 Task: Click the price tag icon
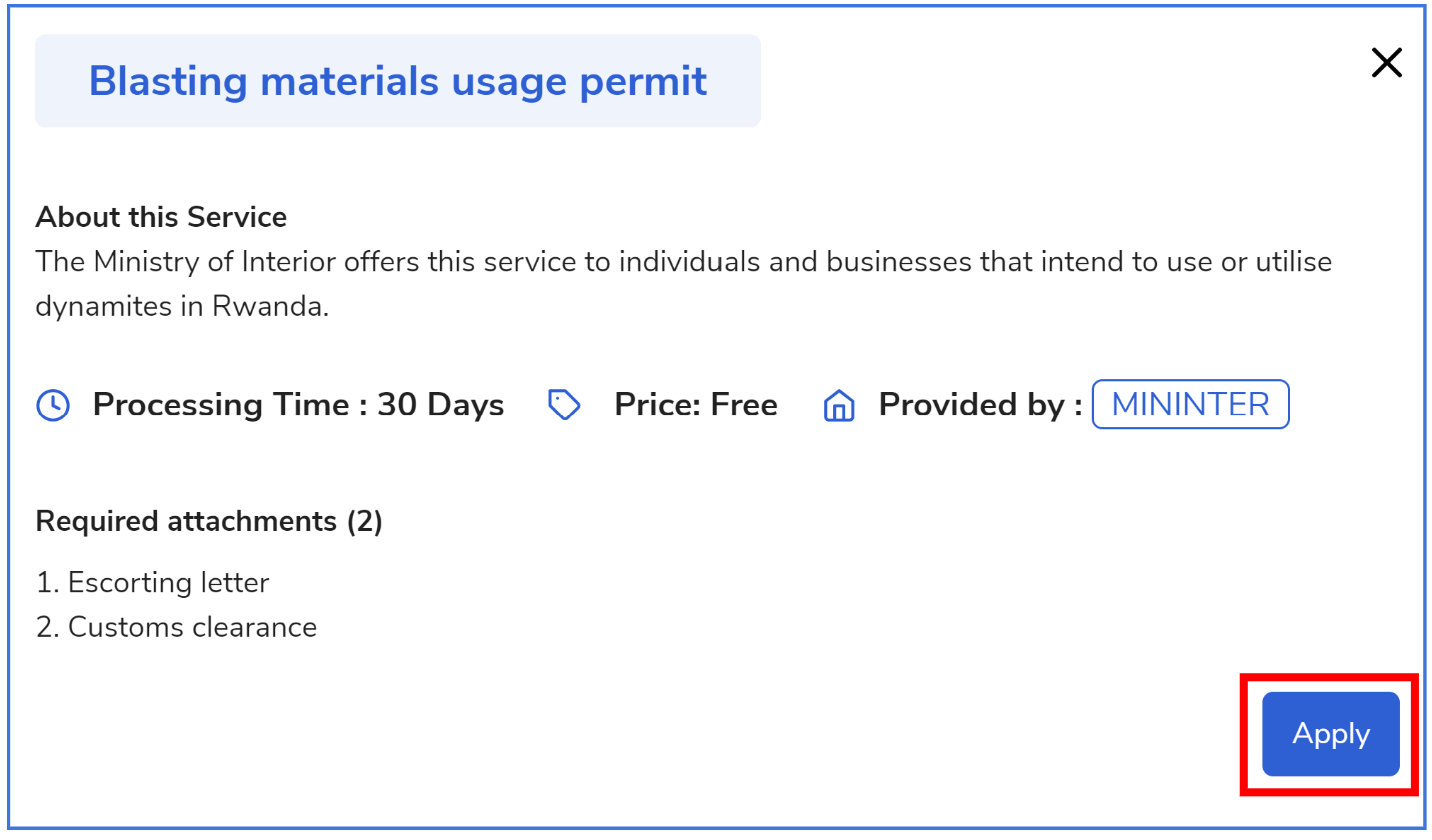click(x=565, y=405)
